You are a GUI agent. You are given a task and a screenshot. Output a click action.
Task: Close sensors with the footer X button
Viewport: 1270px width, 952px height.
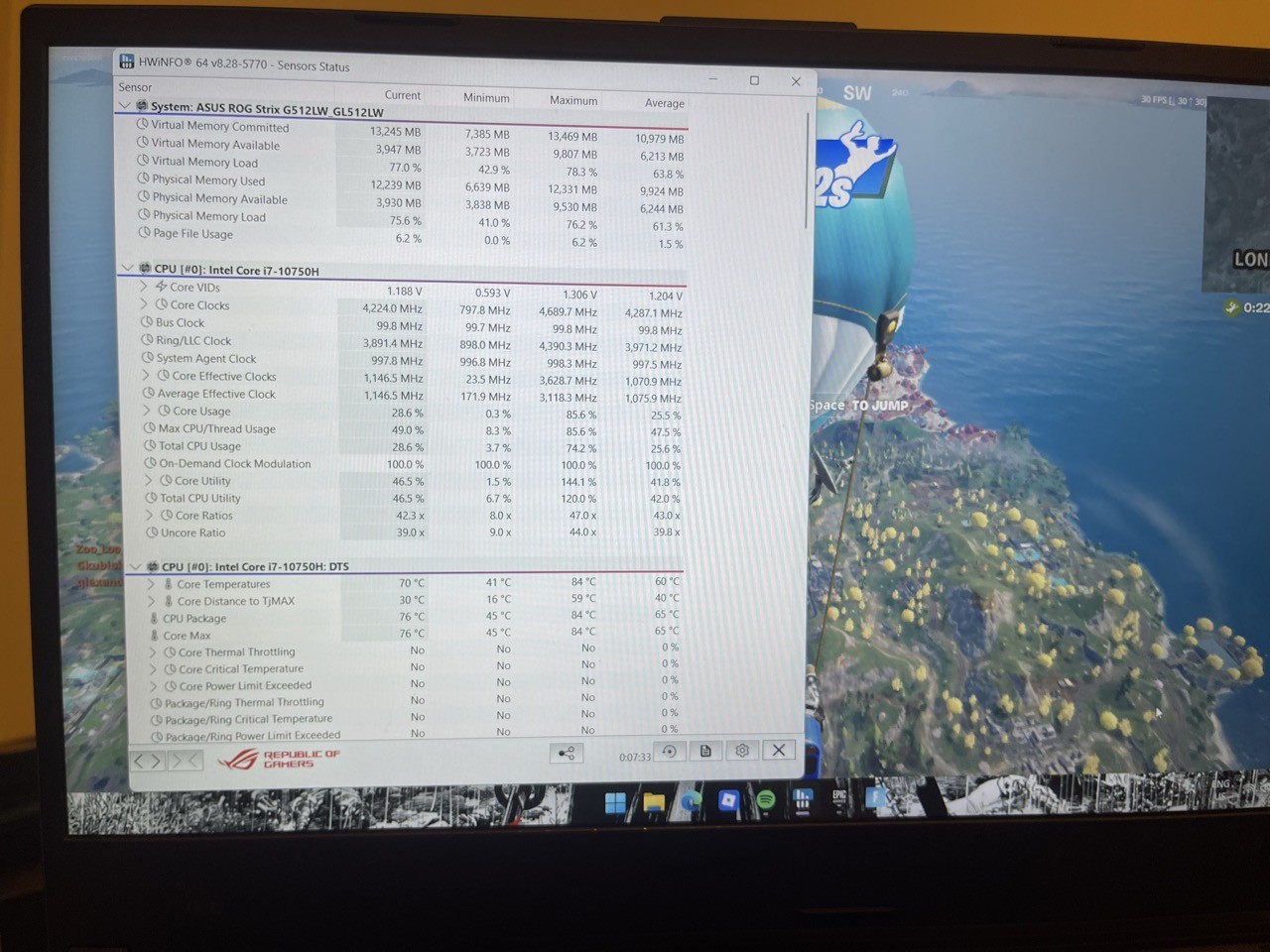[x=779, y=751]
